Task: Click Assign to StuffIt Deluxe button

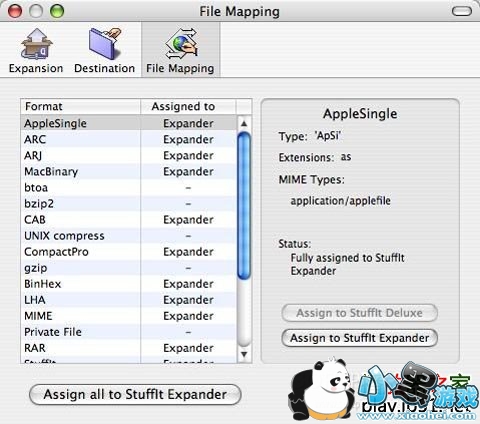Action: click(x=359, y=313)
